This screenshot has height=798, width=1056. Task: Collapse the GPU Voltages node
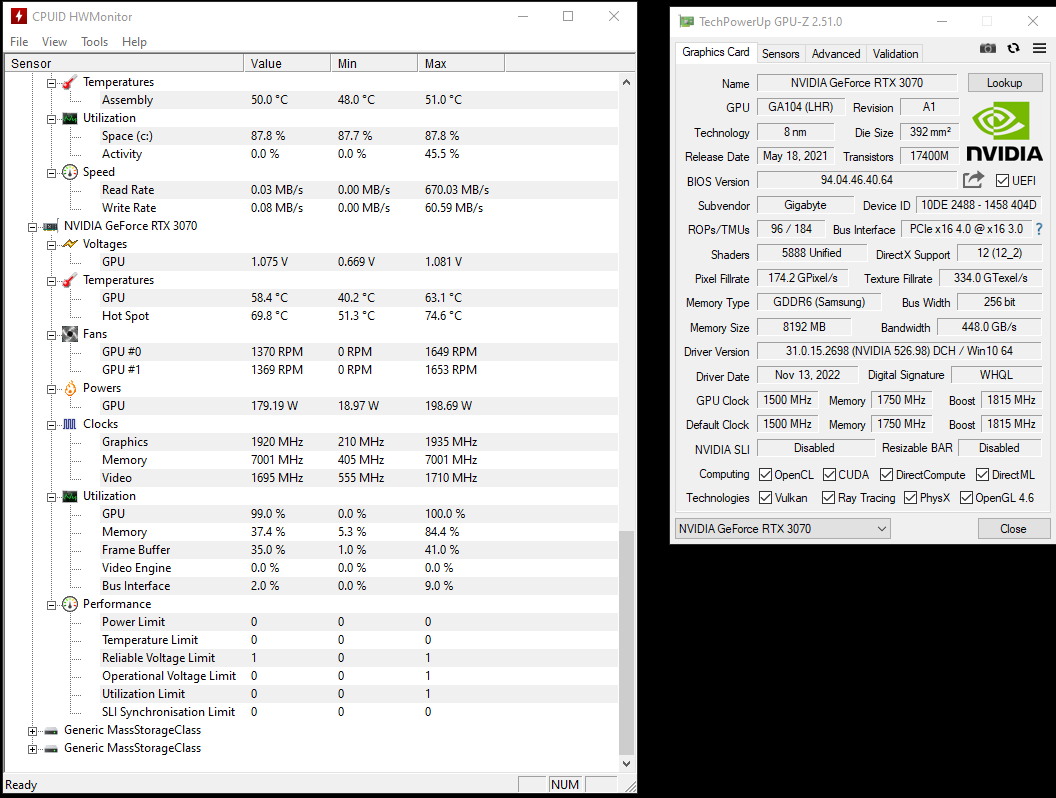click(51, 245)
